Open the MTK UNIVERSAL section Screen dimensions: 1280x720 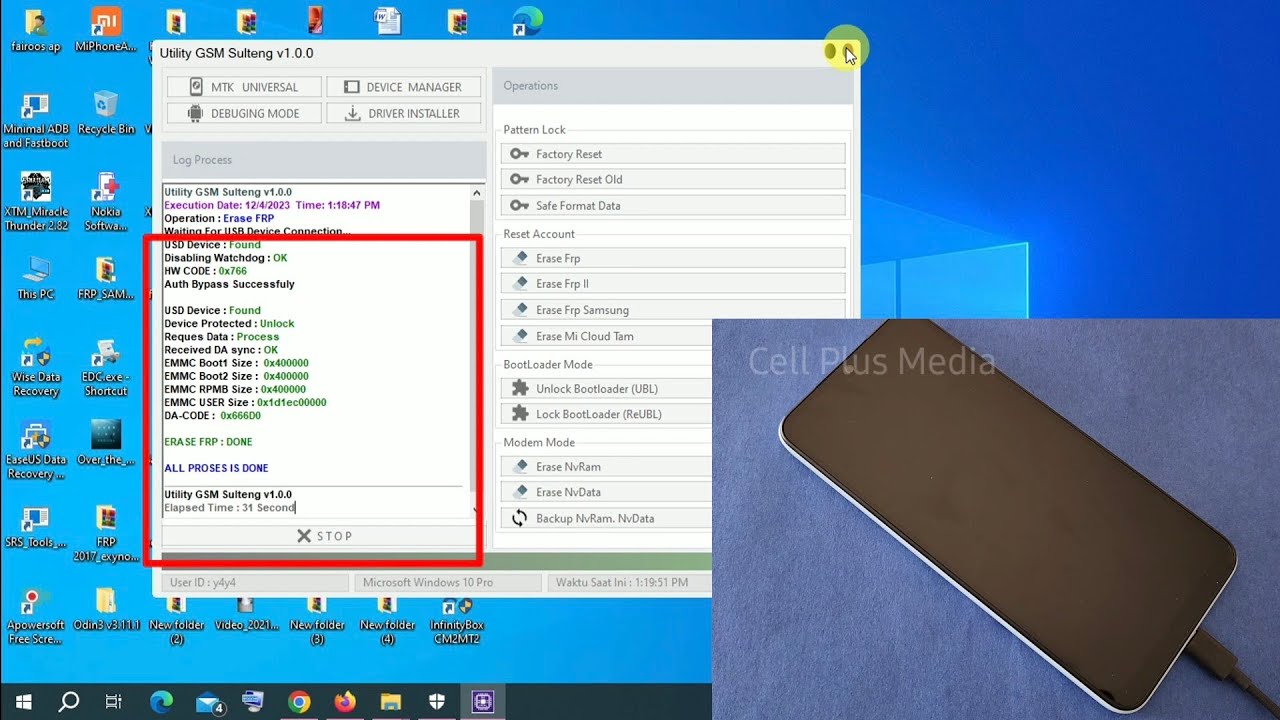pyautogui.click(x=244, y=87)
